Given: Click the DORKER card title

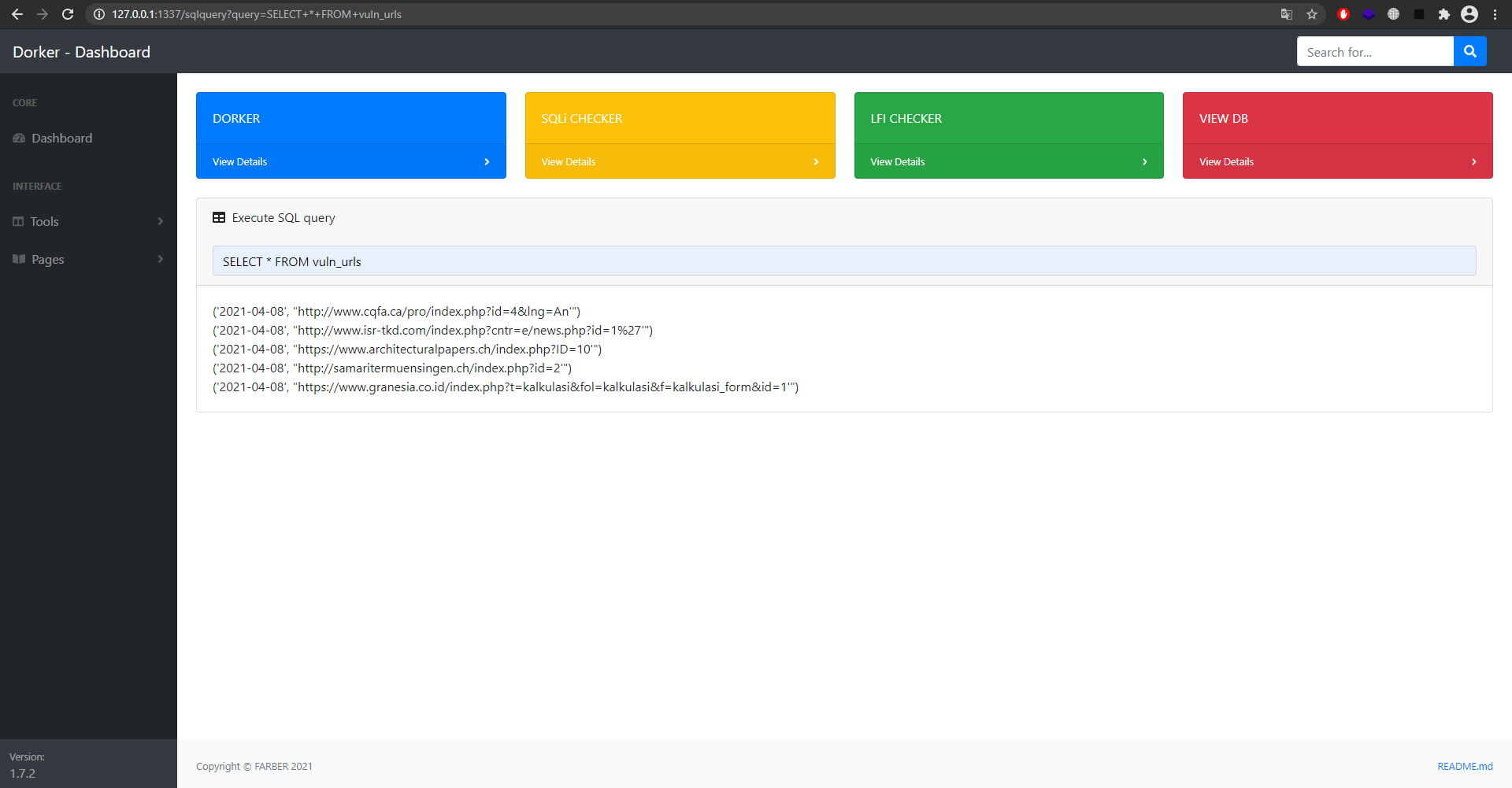Looking at the screenshot, I should 236,119.
